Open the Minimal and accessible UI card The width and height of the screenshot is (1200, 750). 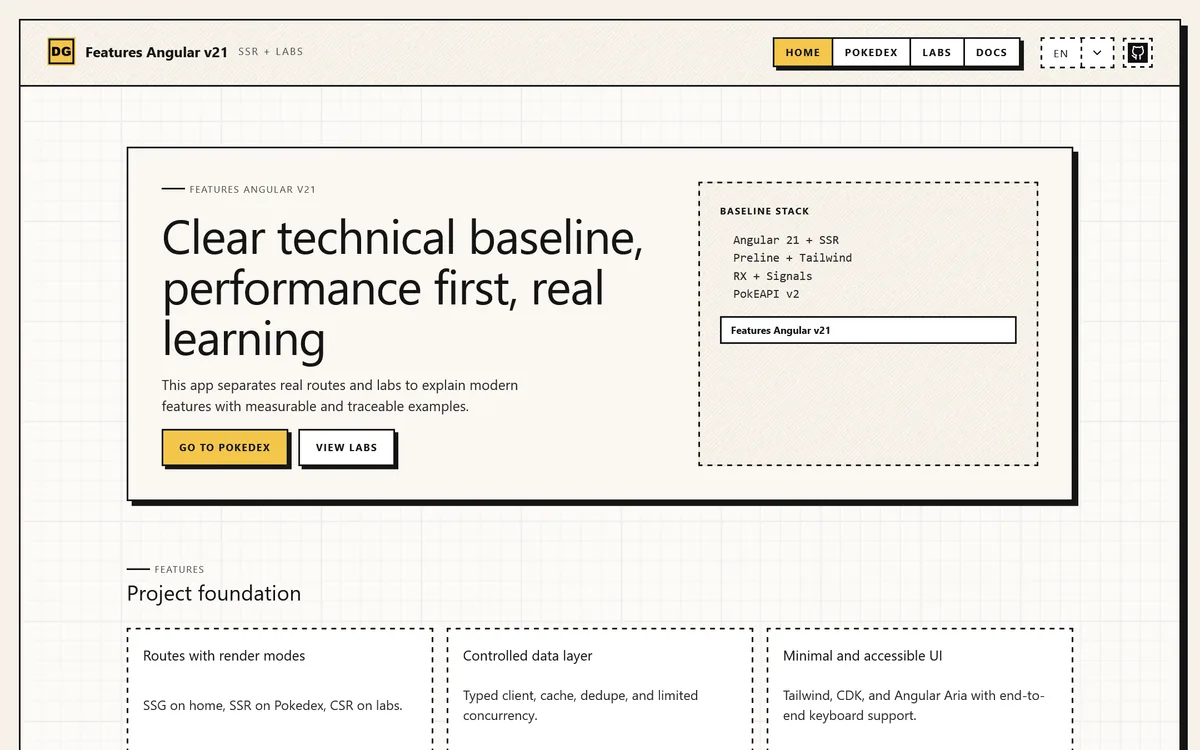[920, 689]
